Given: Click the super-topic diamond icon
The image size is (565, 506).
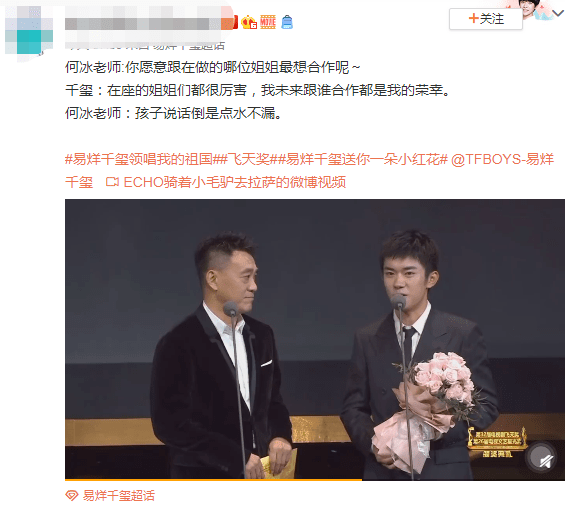Looking at the screenshot, I should click(72, 496).
